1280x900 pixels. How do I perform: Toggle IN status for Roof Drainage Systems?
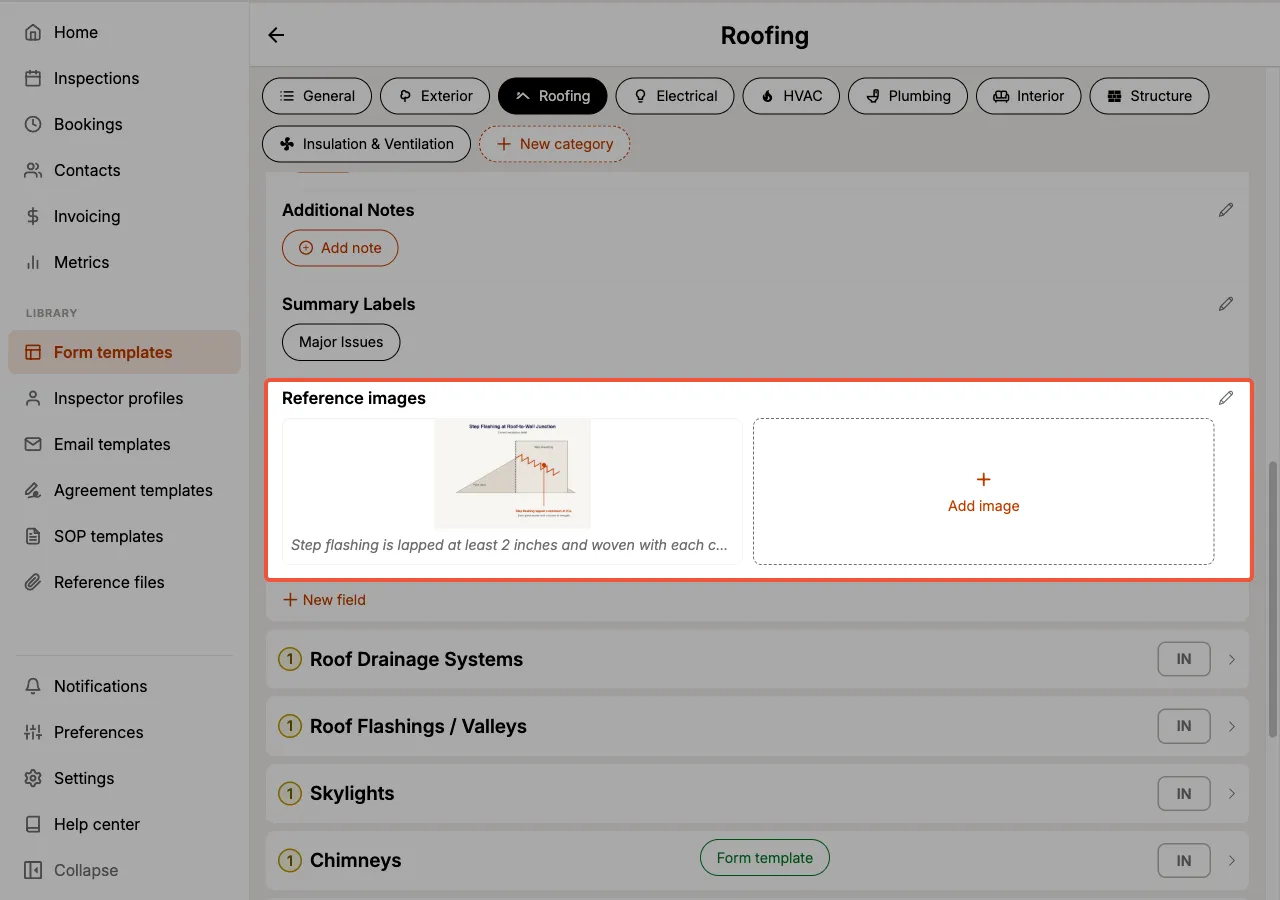pyautogui.click(x=1184, y=659)
